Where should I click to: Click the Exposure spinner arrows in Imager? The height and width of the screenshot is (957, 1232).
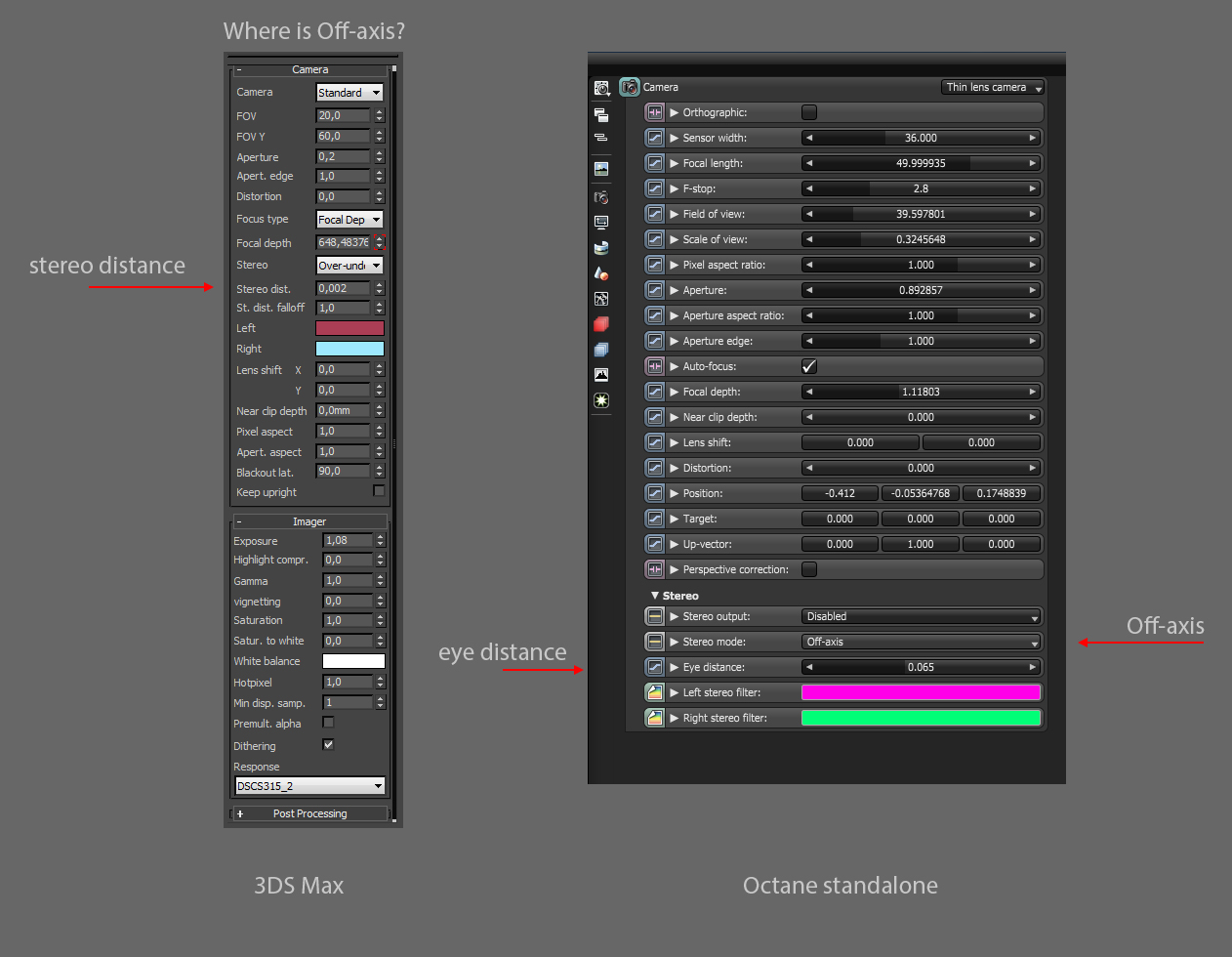click(x=380, y=540)
